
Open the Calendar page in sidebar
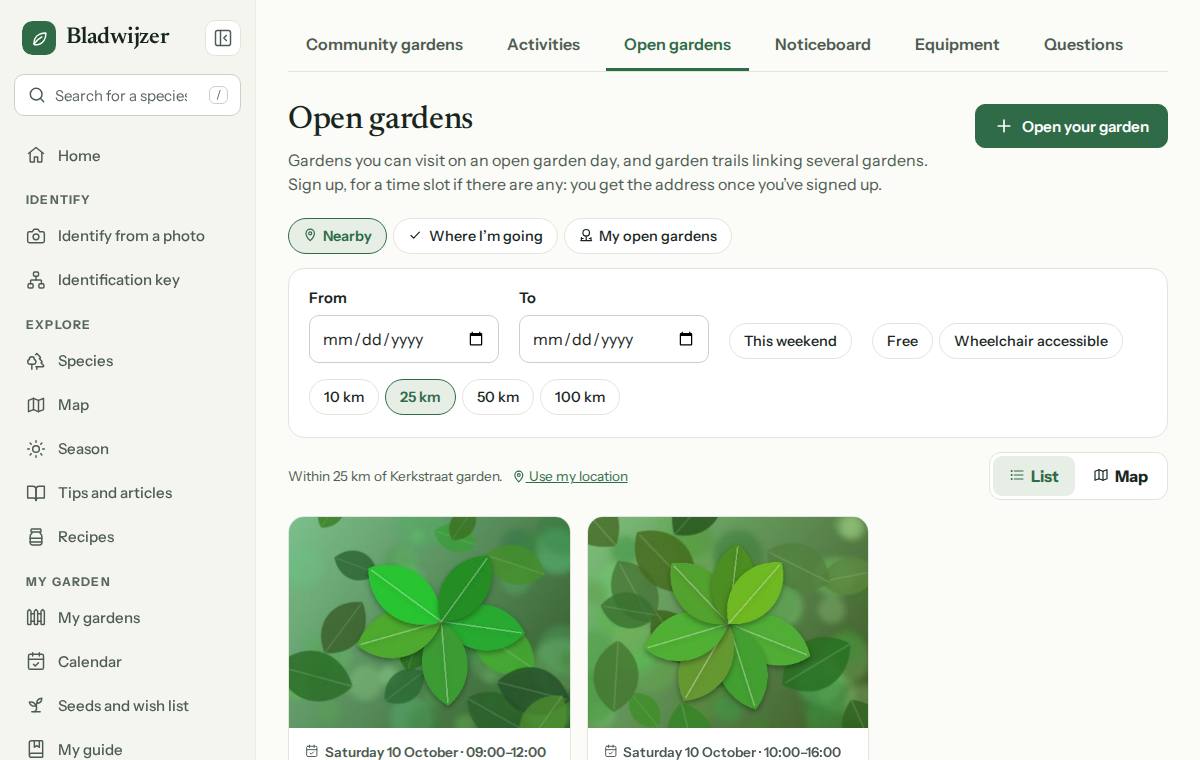[x=128, y=662]
